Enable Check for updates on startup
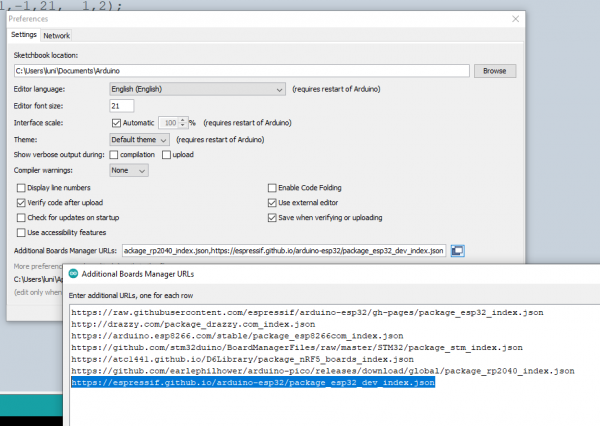This screenshot has width=600, height=426. (x=22, y=217)
